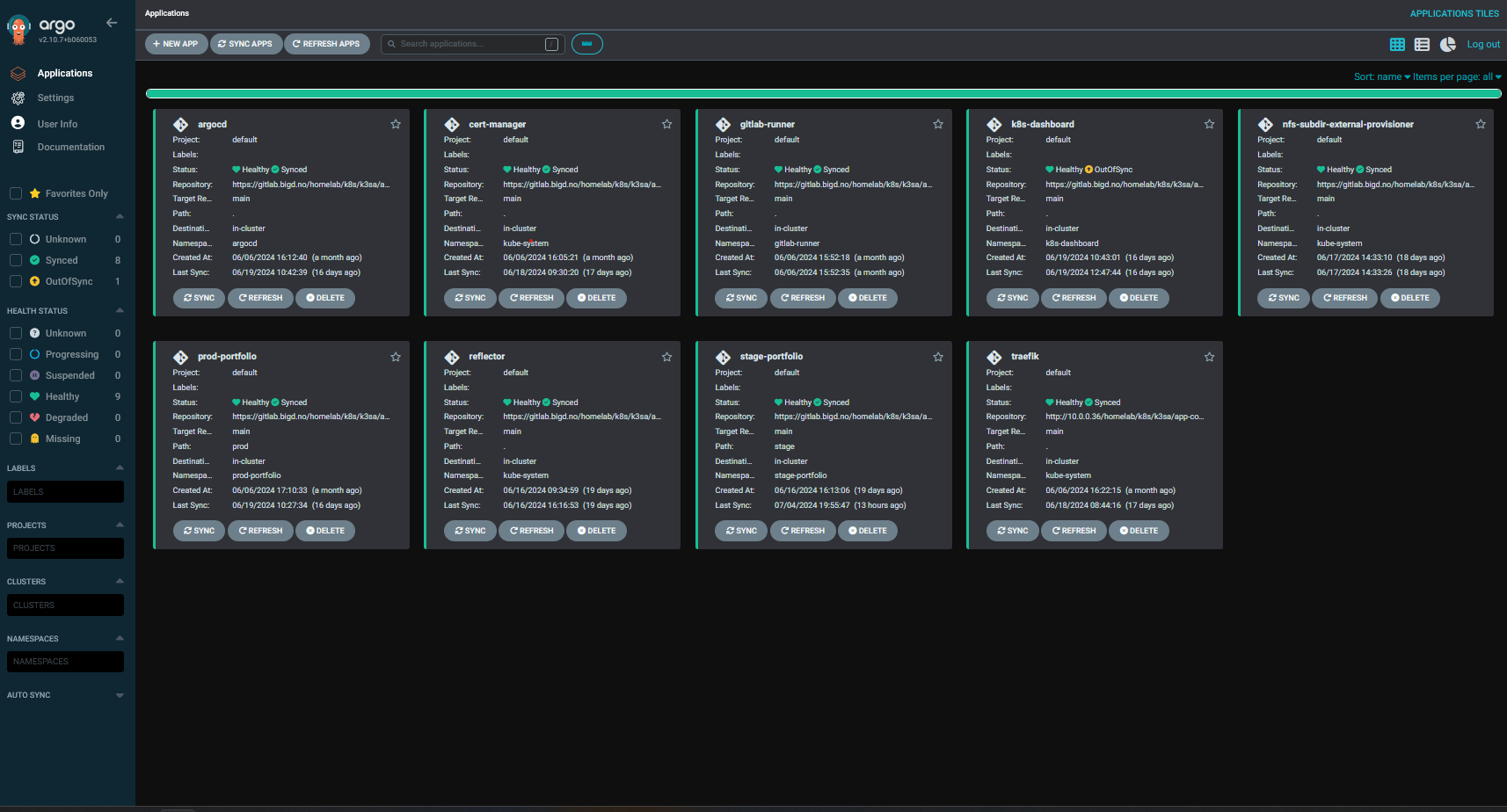Click the Argo octopus logo
This screenshot has height=812, width=1507.
click(18, 30)
